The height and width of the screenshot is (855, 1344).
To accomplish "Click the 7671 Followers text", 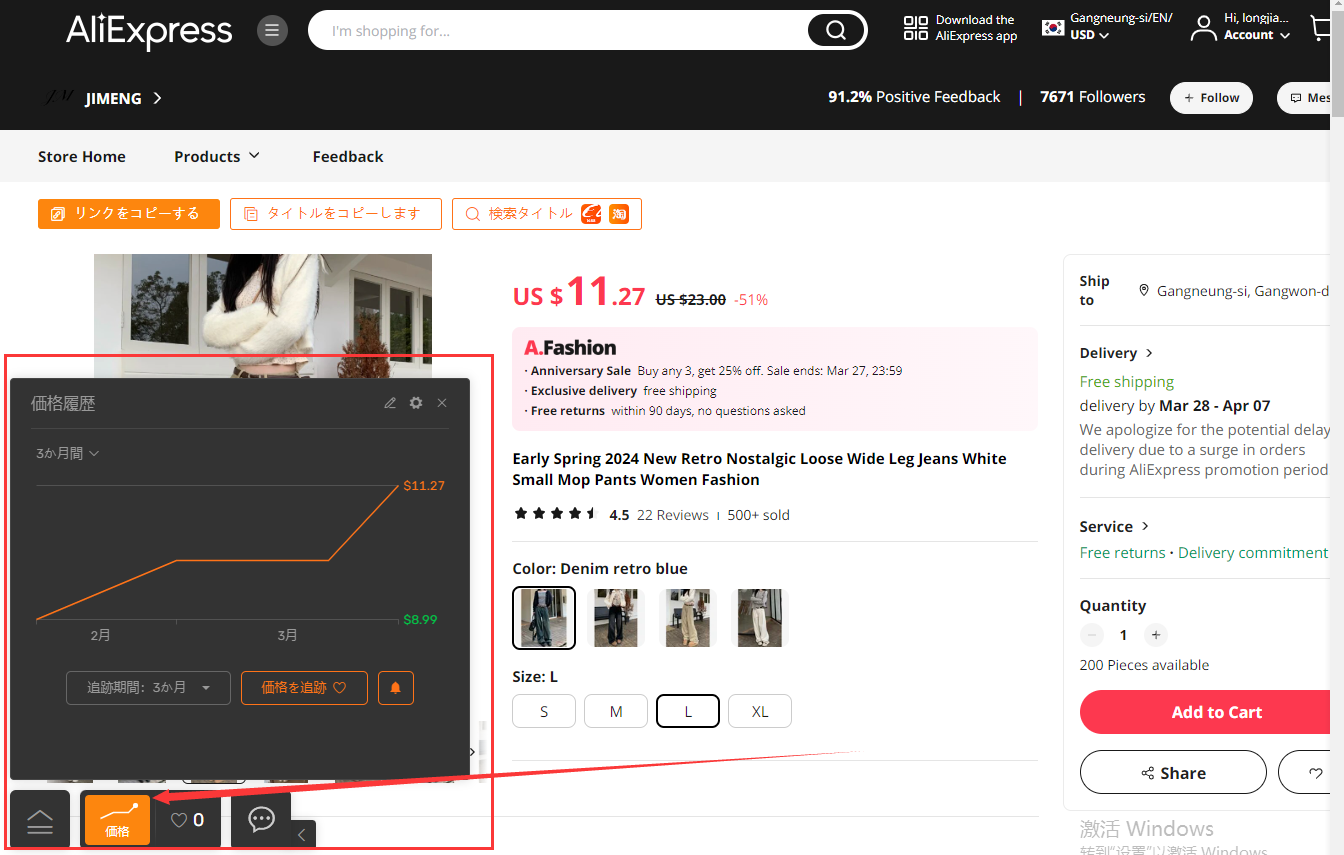I will click(x=1093, y=97).
